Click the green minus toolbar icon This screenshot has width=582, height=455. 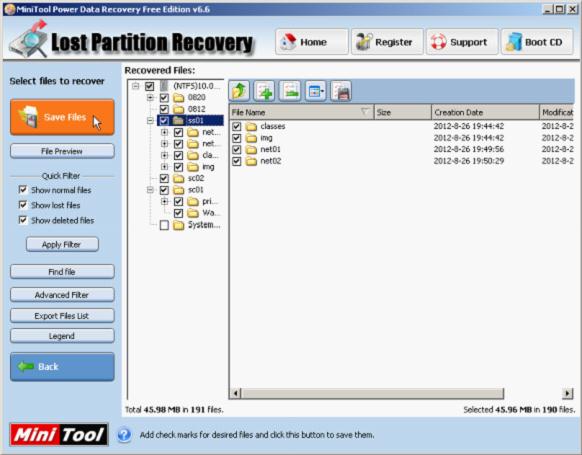pyautogui.click(x=290, y=91)
